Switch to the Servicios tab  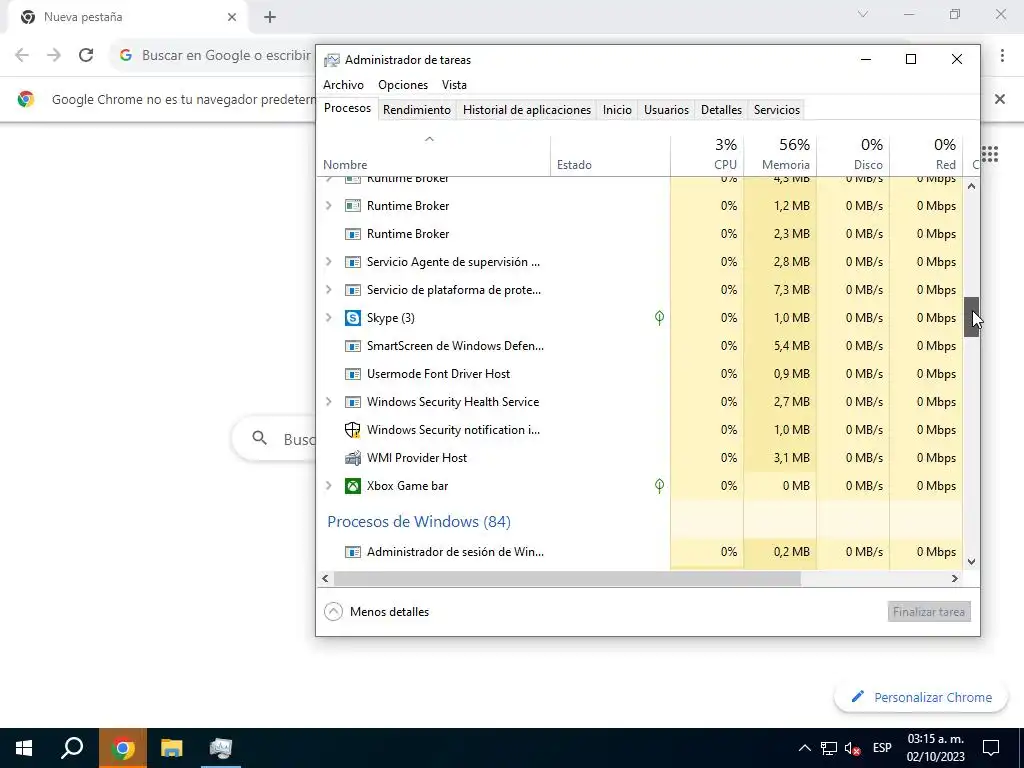pos(776,110)
